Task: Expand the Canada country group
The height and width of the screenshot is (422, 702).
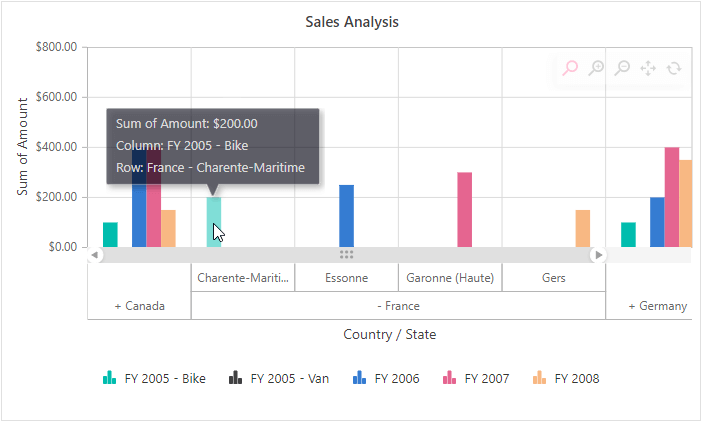Action: [x=139, y=306]
